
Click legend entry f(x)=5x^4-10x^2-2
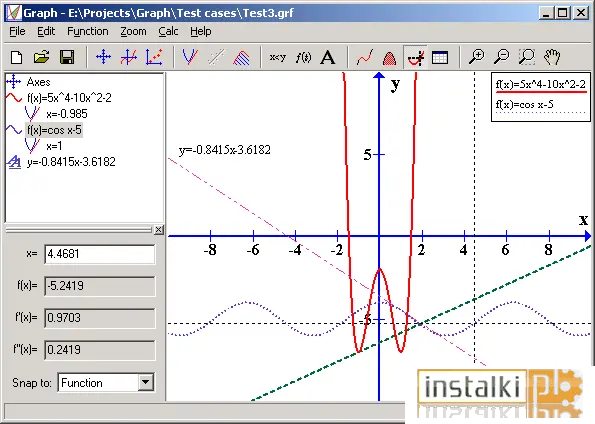(541, 84)
